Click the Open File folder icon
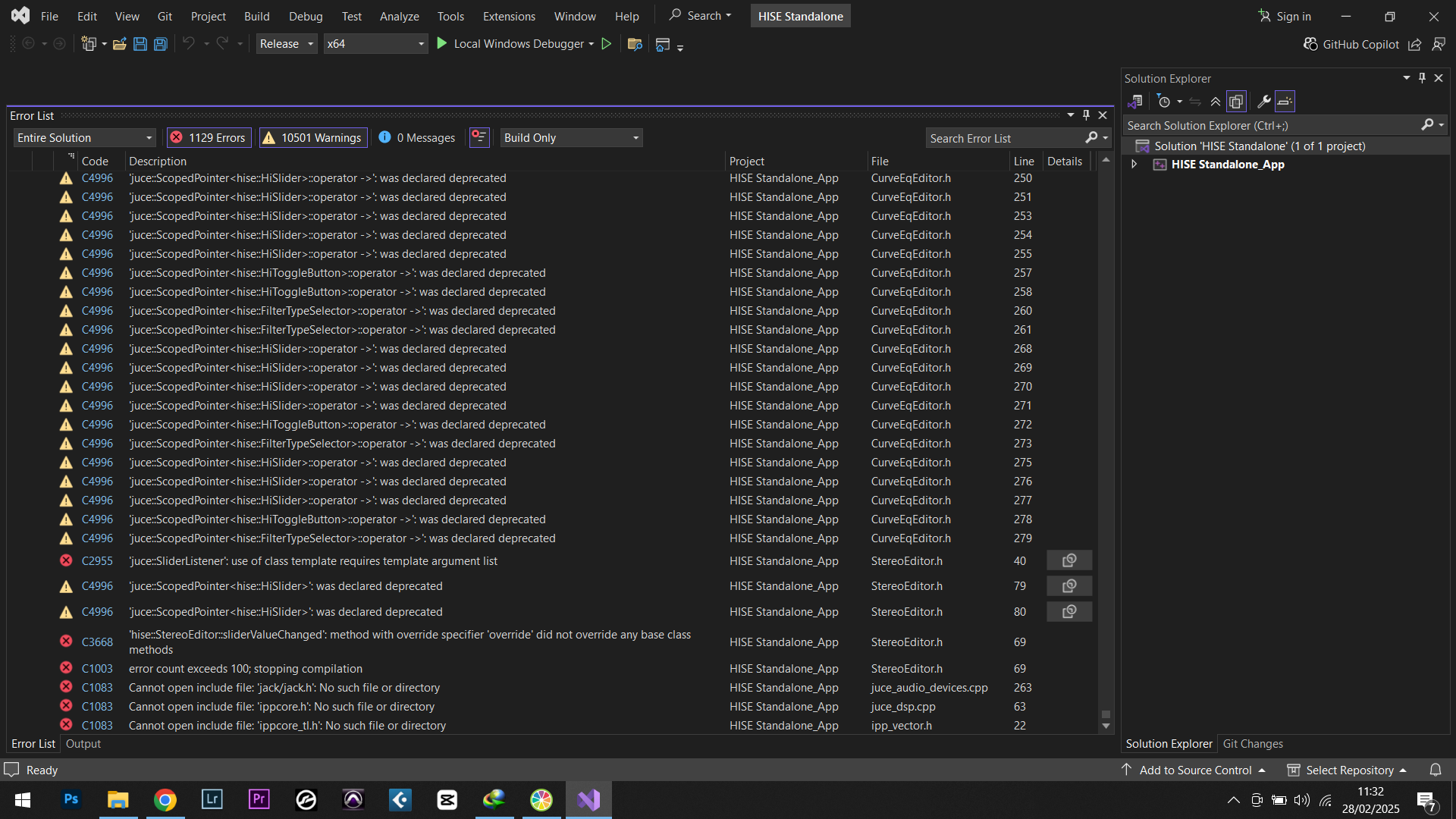 tap(119, 44)
